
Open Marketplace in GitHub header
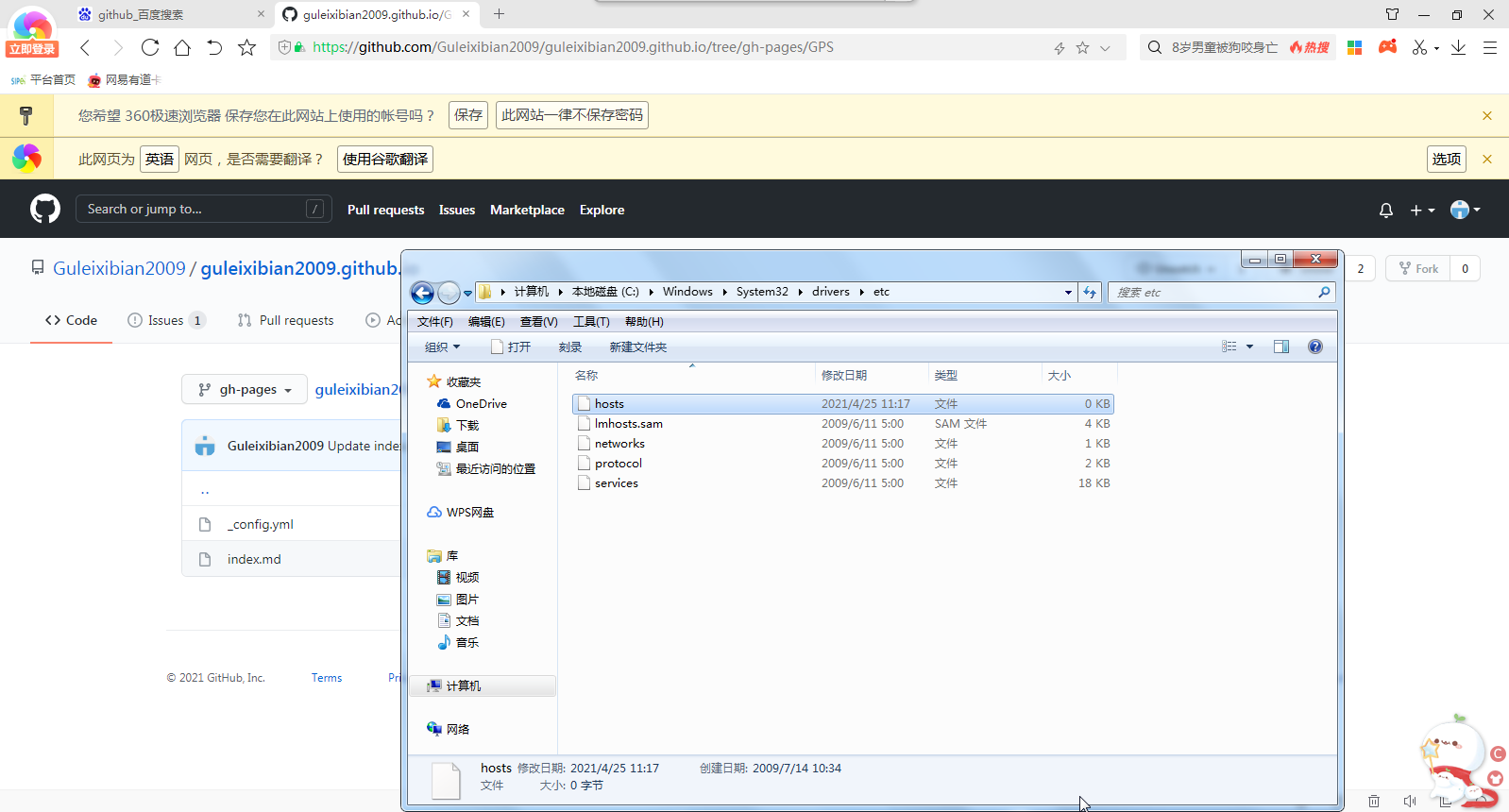point(527,210)
